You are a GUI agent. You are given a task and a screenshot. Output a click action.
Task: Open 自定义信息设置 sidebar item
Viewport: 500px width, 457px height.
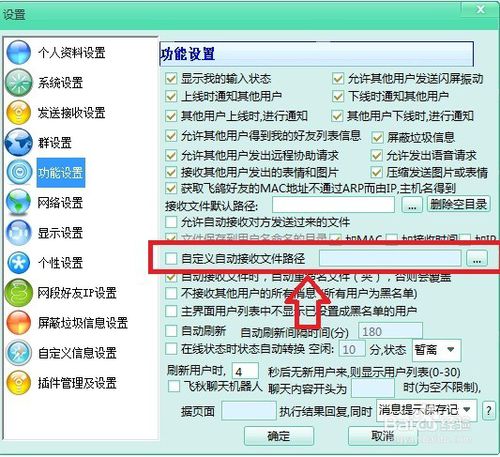click(77, 353)
